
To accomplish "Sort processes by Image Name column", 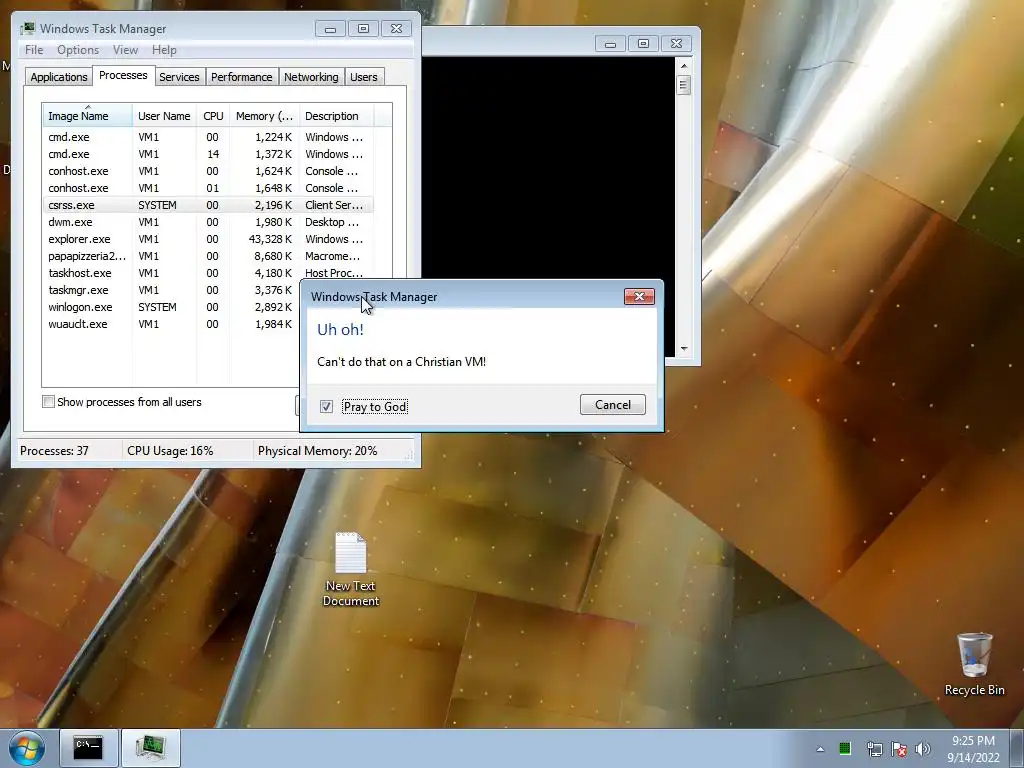I will [x=88, y=116].
